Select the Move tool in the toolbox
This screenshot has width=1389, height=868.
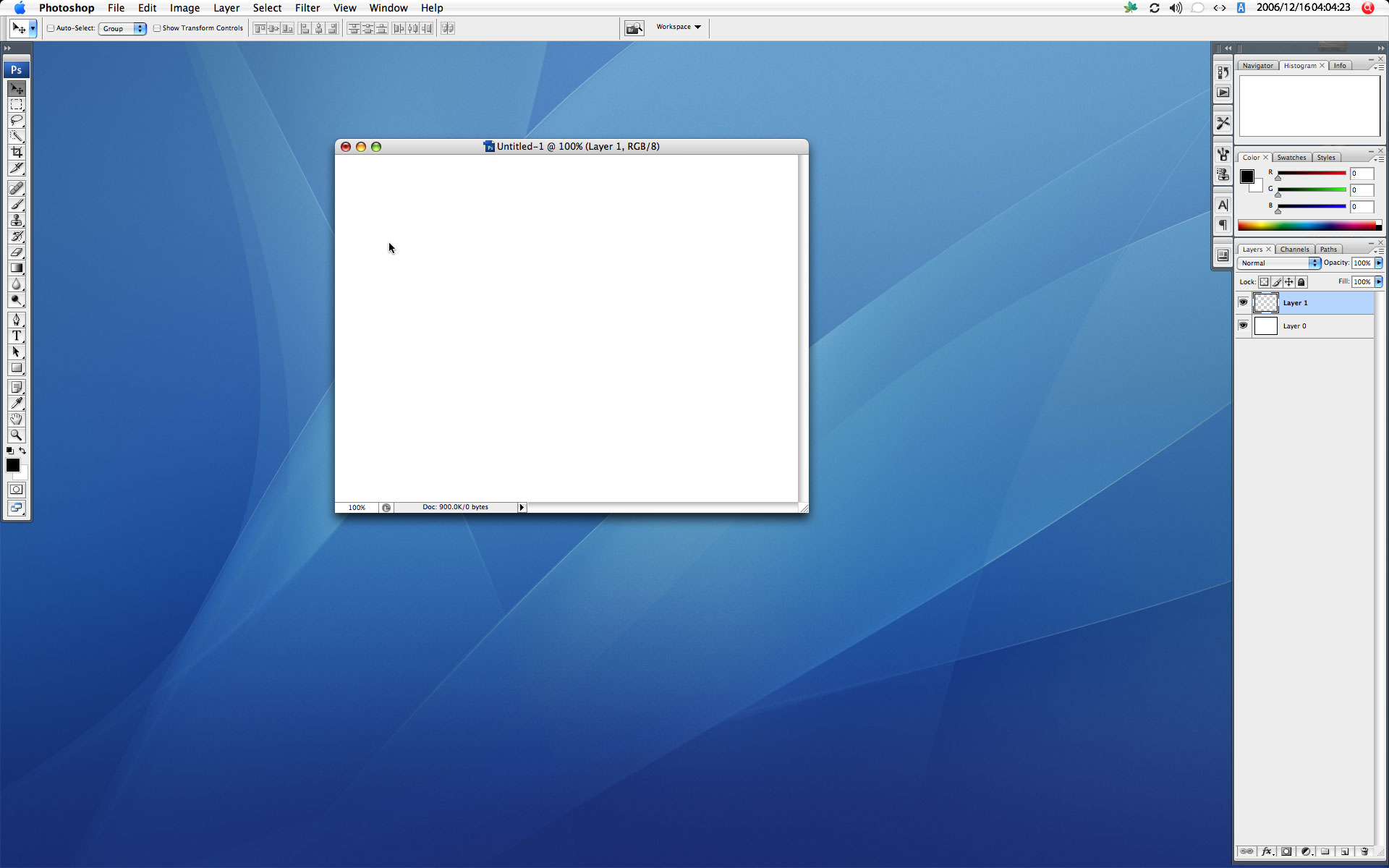(x=17, y=89)
